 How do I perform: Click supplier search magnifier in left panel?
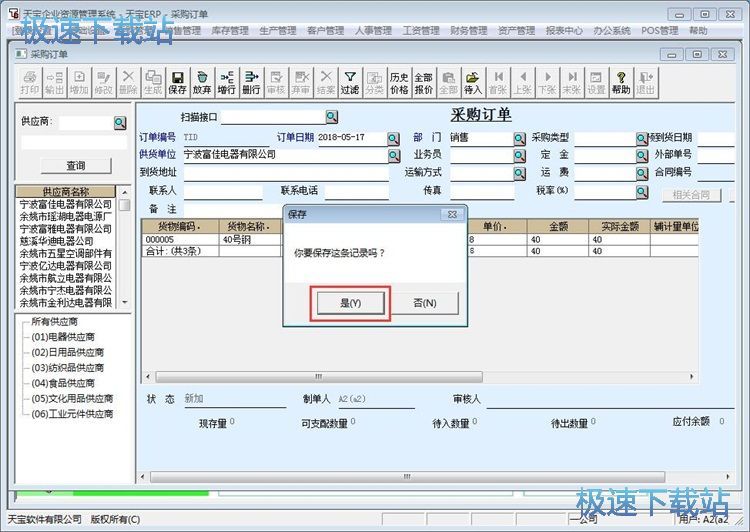click(x=120, y=123)
